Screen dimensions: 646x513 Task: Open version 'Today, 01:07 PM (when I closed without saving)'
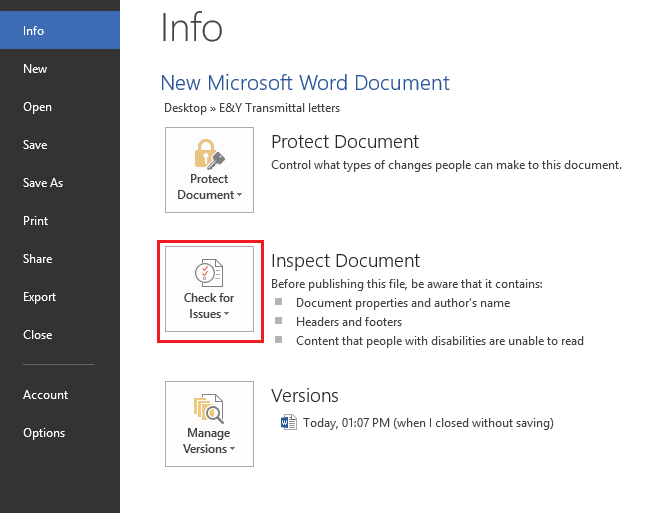[428, 423]
